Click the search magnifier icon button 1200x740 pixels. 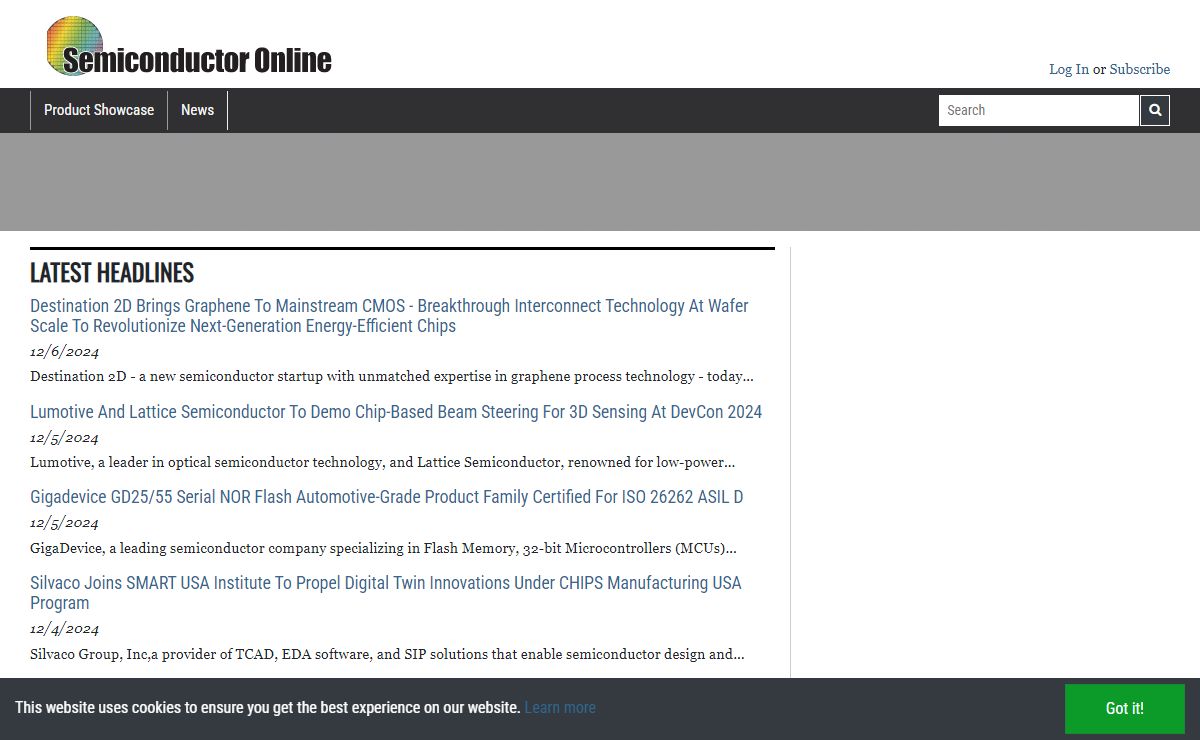click(1155, 110)
